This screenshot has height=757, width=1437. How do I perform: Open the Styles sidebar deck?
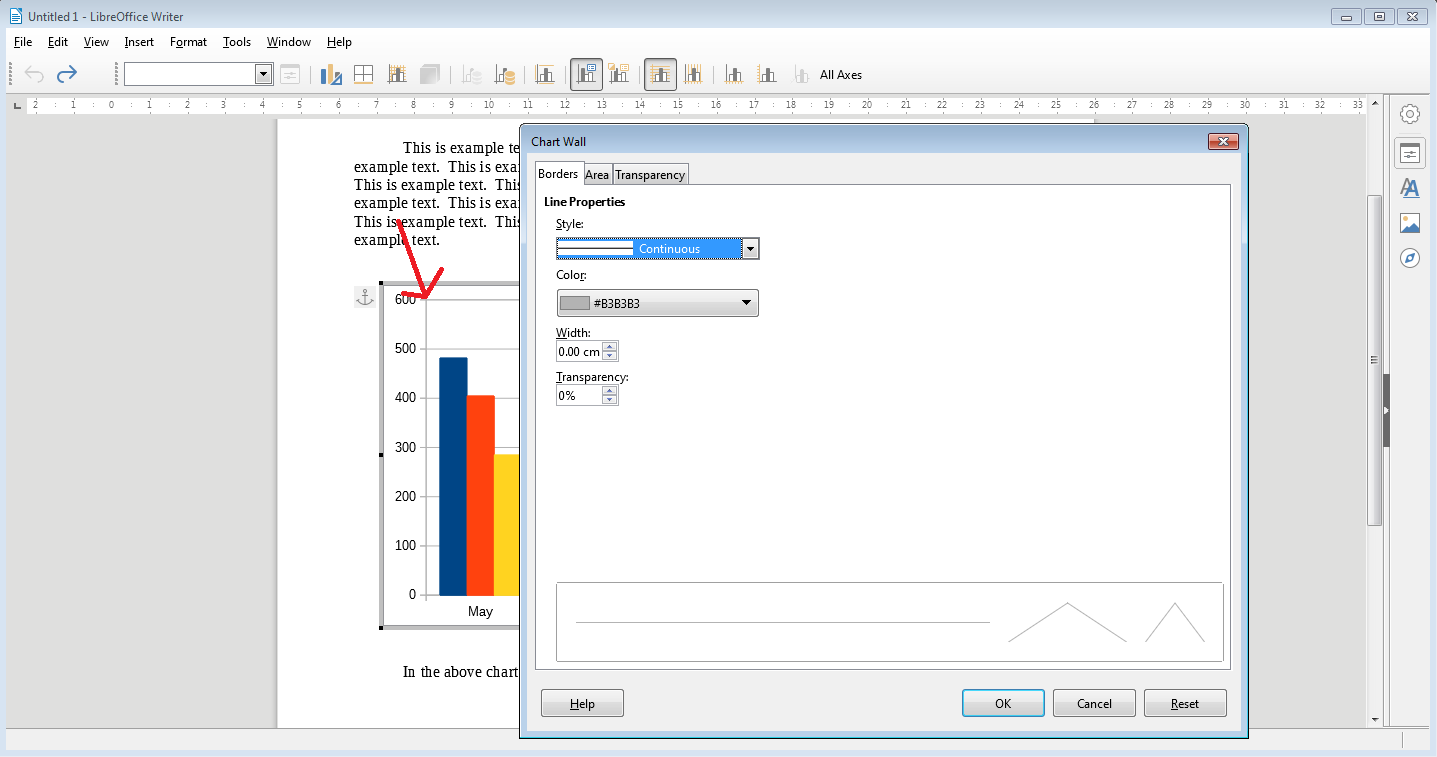tap(1410, 188)
